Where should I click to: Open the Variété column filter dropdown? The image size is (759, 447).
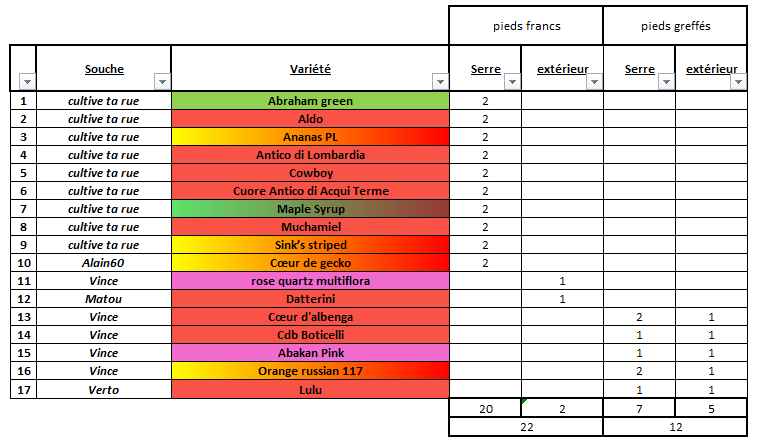[x=440, y=82]
